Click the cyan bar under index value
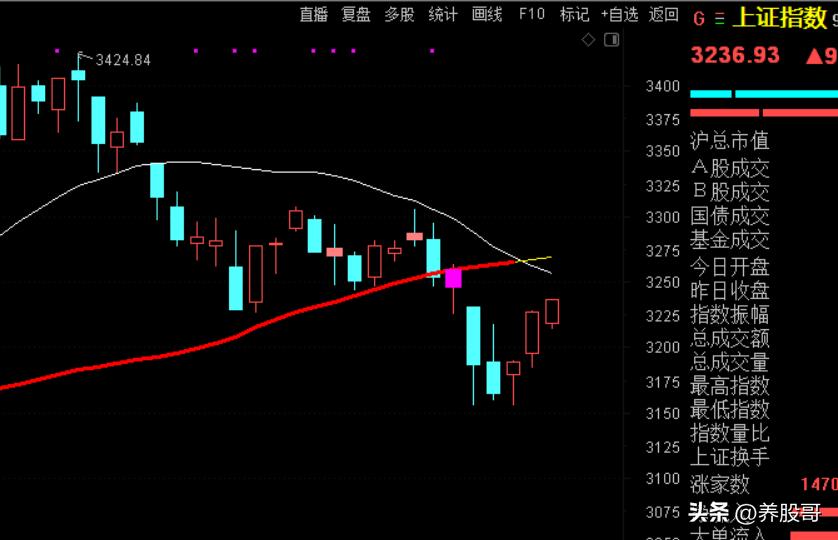 (764, 94)
